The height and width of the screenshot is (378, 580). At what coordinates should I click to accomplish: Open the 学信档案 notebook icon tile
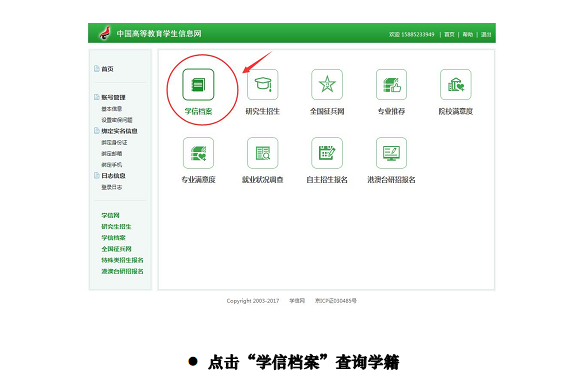(198, 85)
